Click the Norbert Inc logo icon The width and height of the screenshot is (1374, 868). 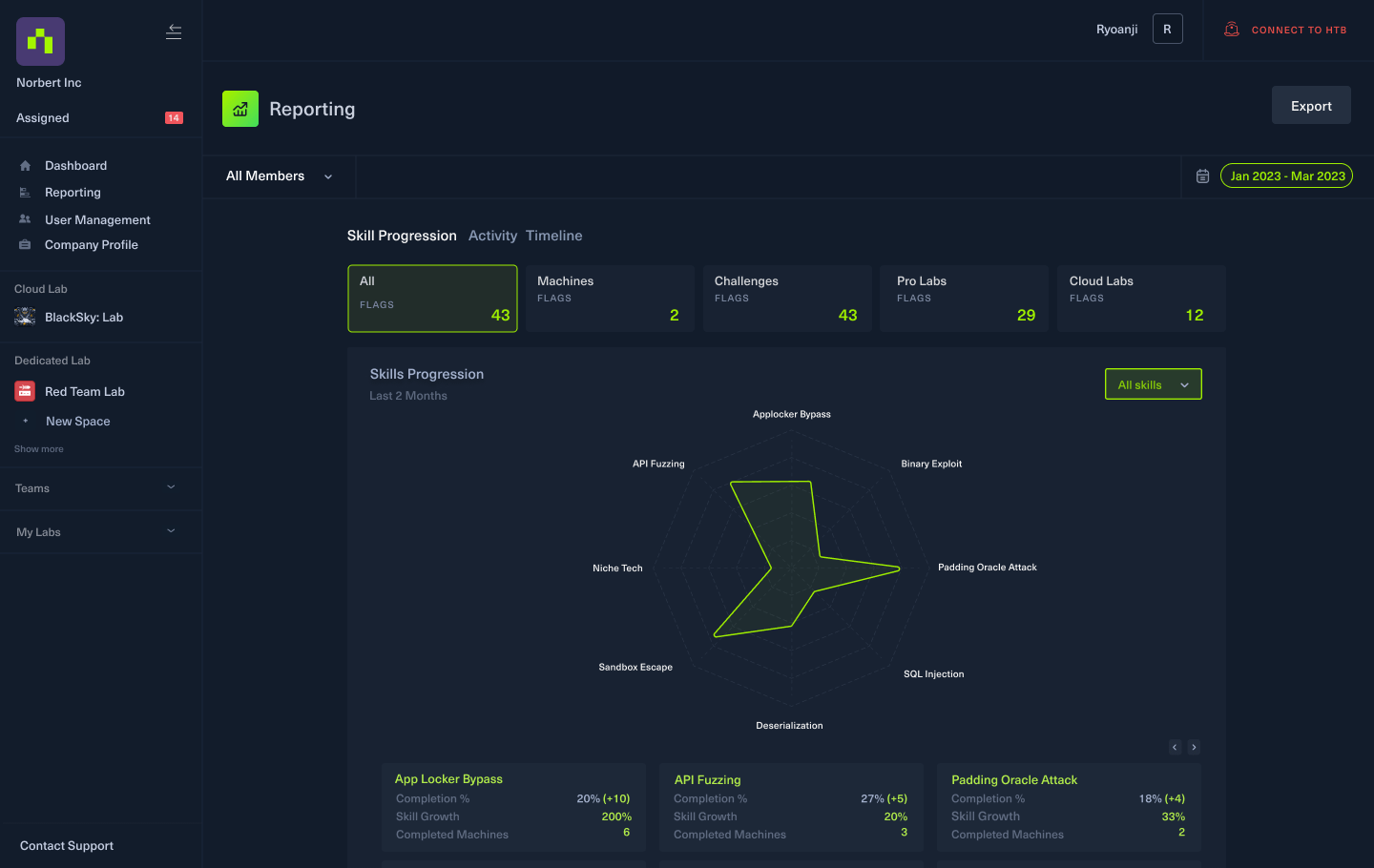(x=40, y=42)
